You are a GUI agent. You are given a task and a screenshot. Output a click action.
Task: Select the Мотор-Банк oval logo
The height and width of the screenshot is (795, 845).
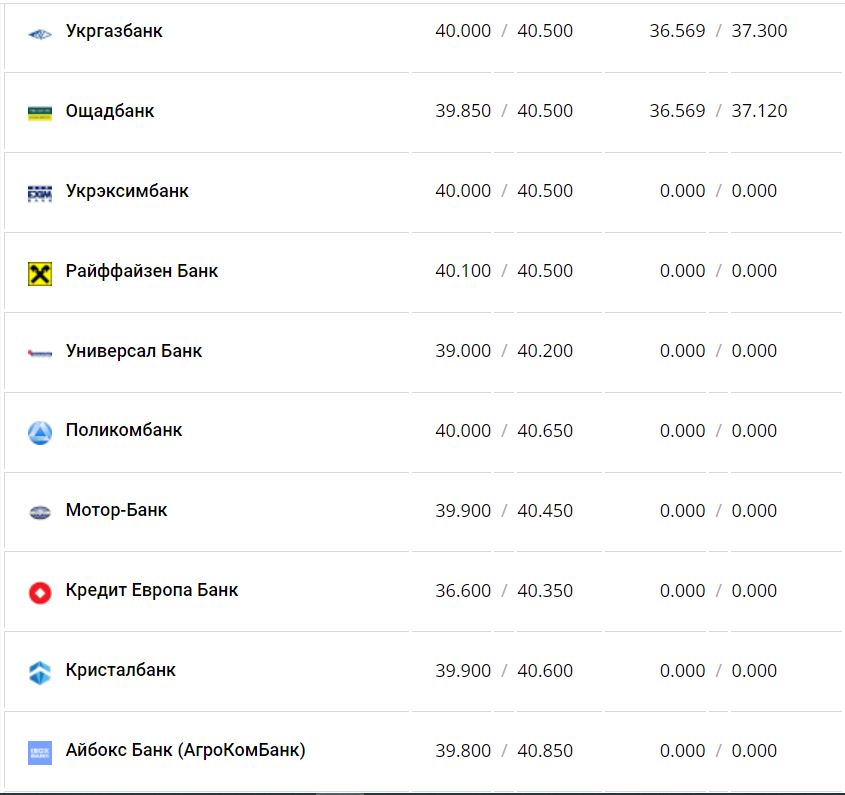39,513
